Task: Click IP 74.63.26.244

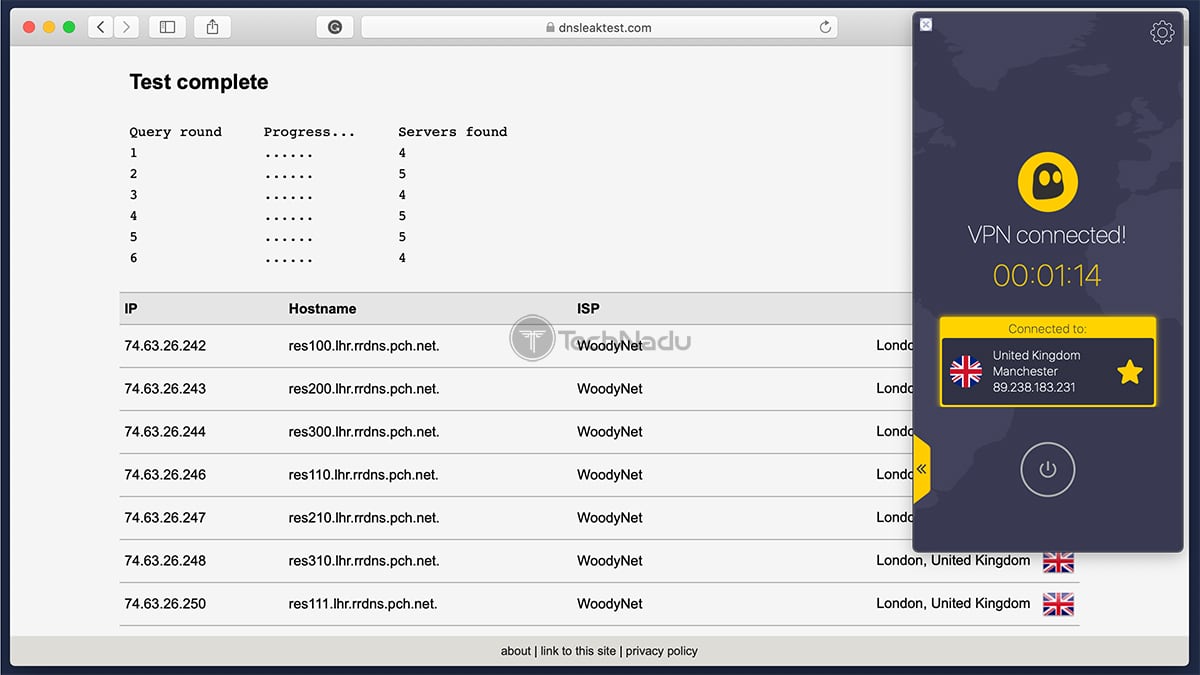Action: [x=165, y=432]
